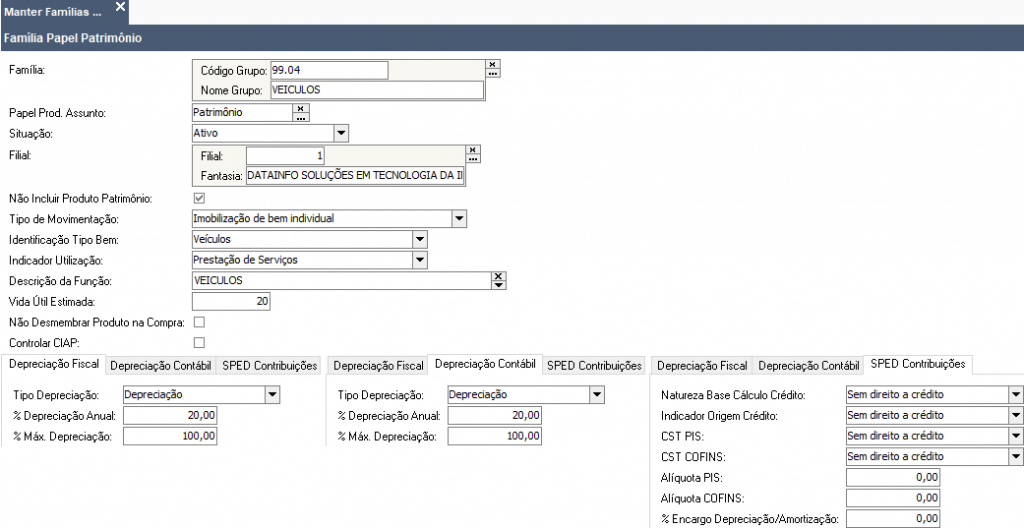Click the 'Tipo de Movimentação:' label
Screen dimensions: 1024x528
point(64,219)
